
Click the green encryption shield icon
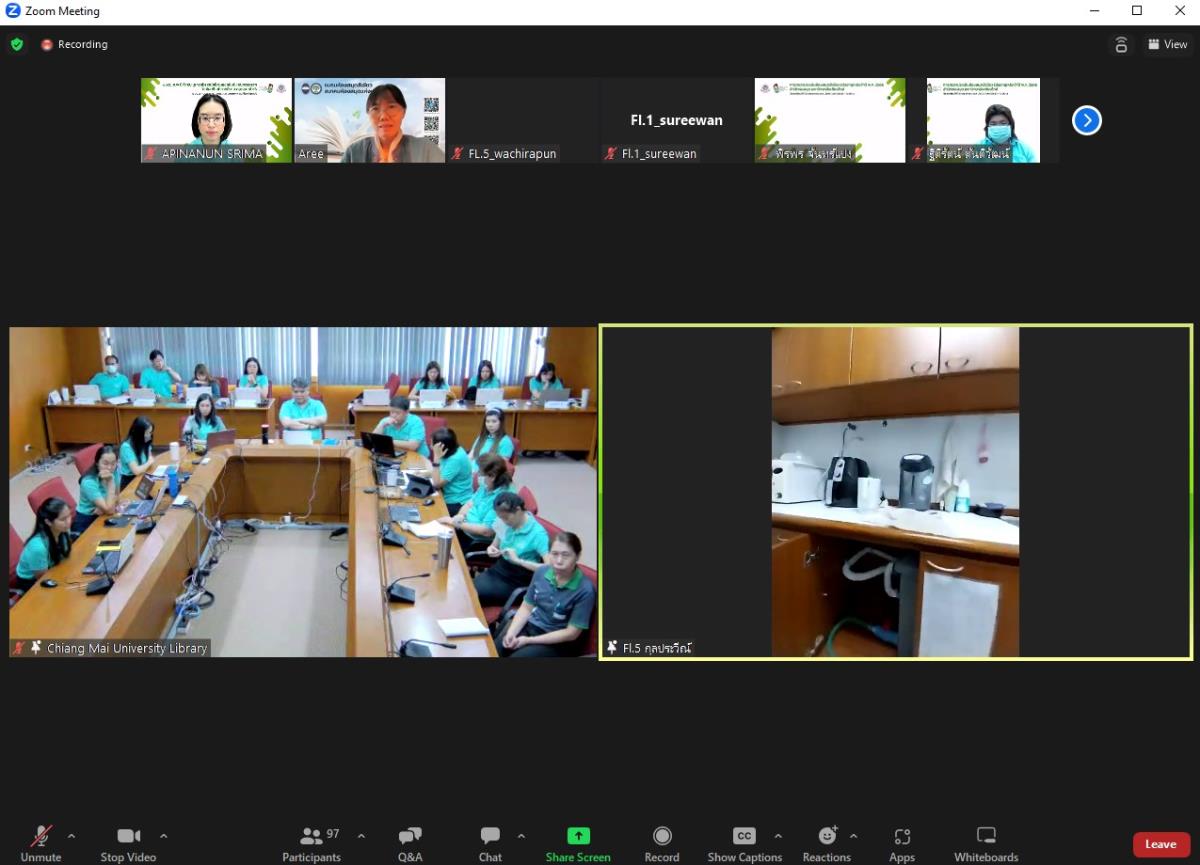tap(17, 44)
